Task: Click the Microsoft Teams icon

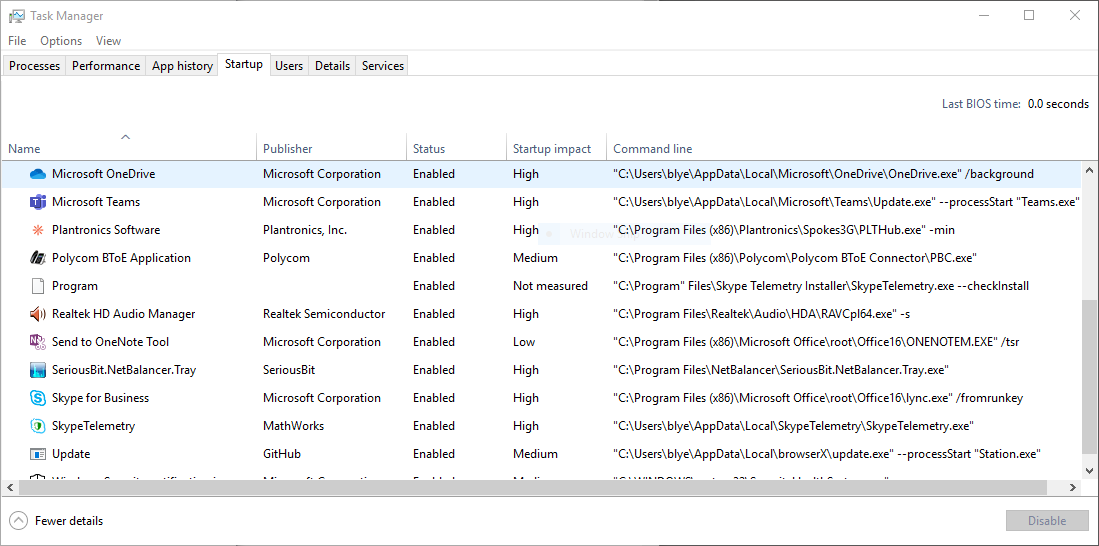Action: [x=38, y=202]
